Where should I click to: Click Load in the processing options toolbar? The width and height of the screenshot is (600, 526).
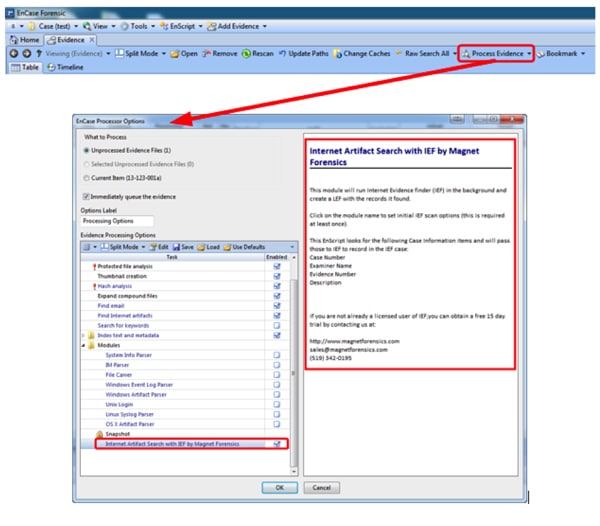(x=209, y=247)
